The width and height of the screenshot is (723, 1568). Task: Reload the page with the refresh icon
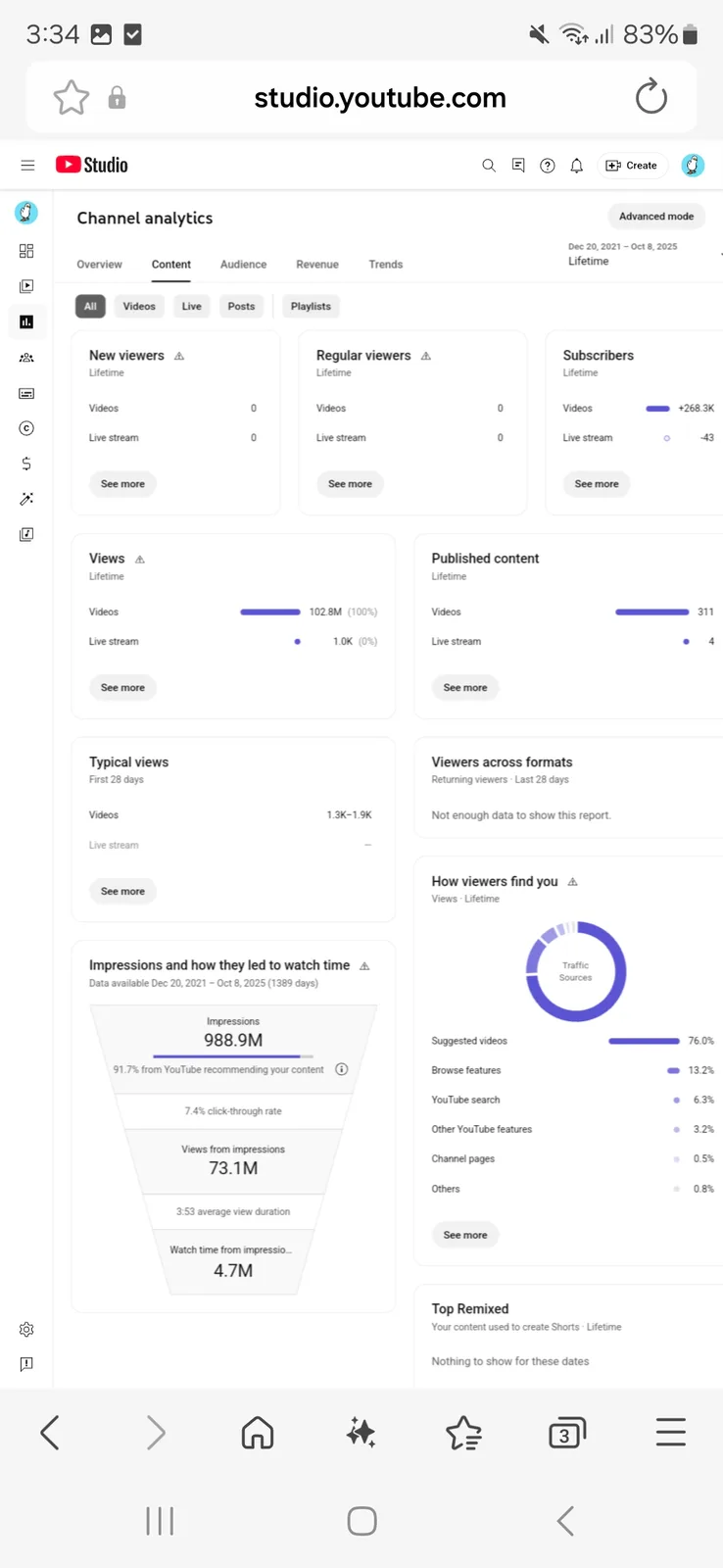[x=651, y=97]
